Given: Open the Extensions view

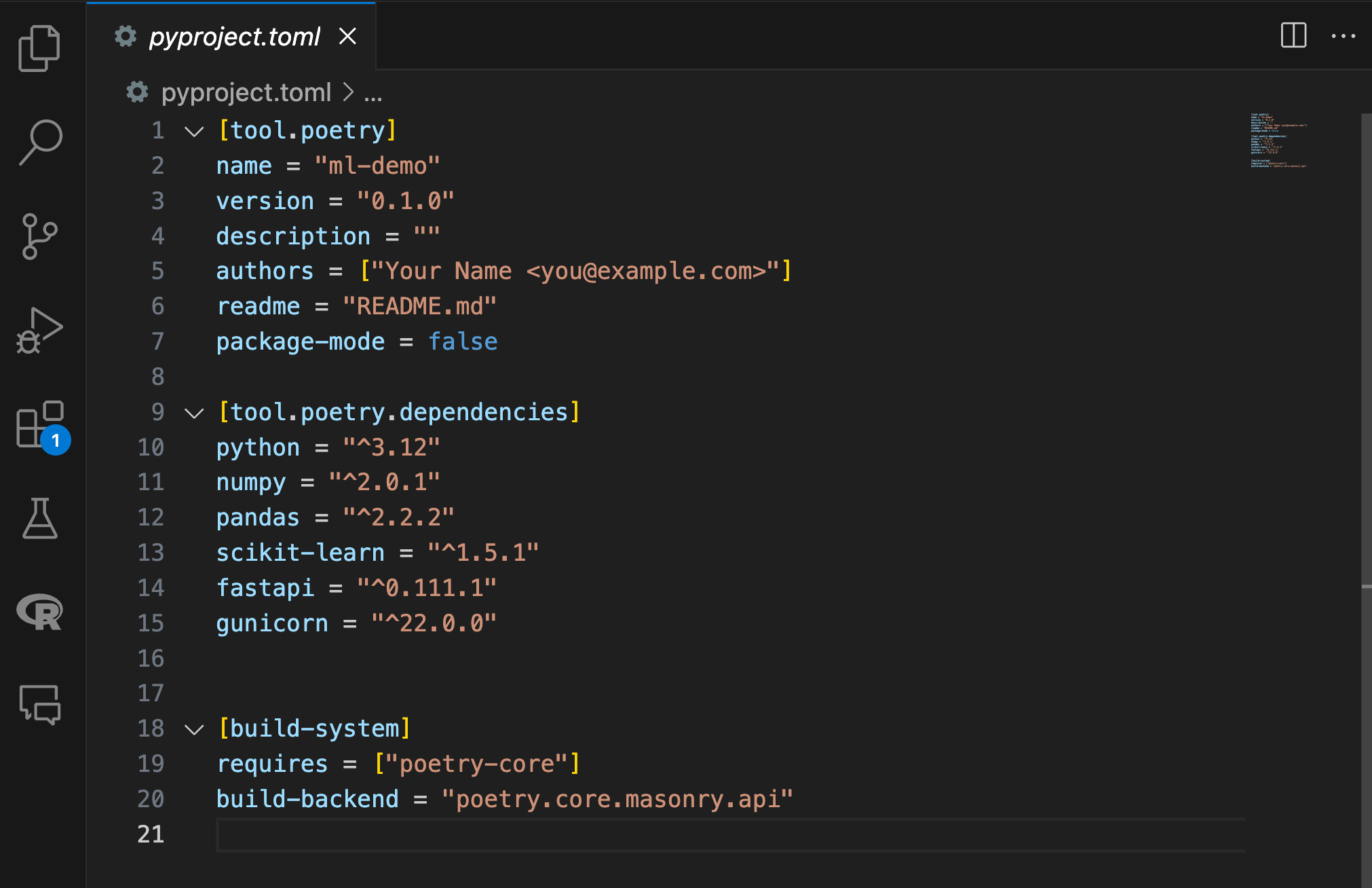Looking at the screenshot, I should tap(39, 424).
